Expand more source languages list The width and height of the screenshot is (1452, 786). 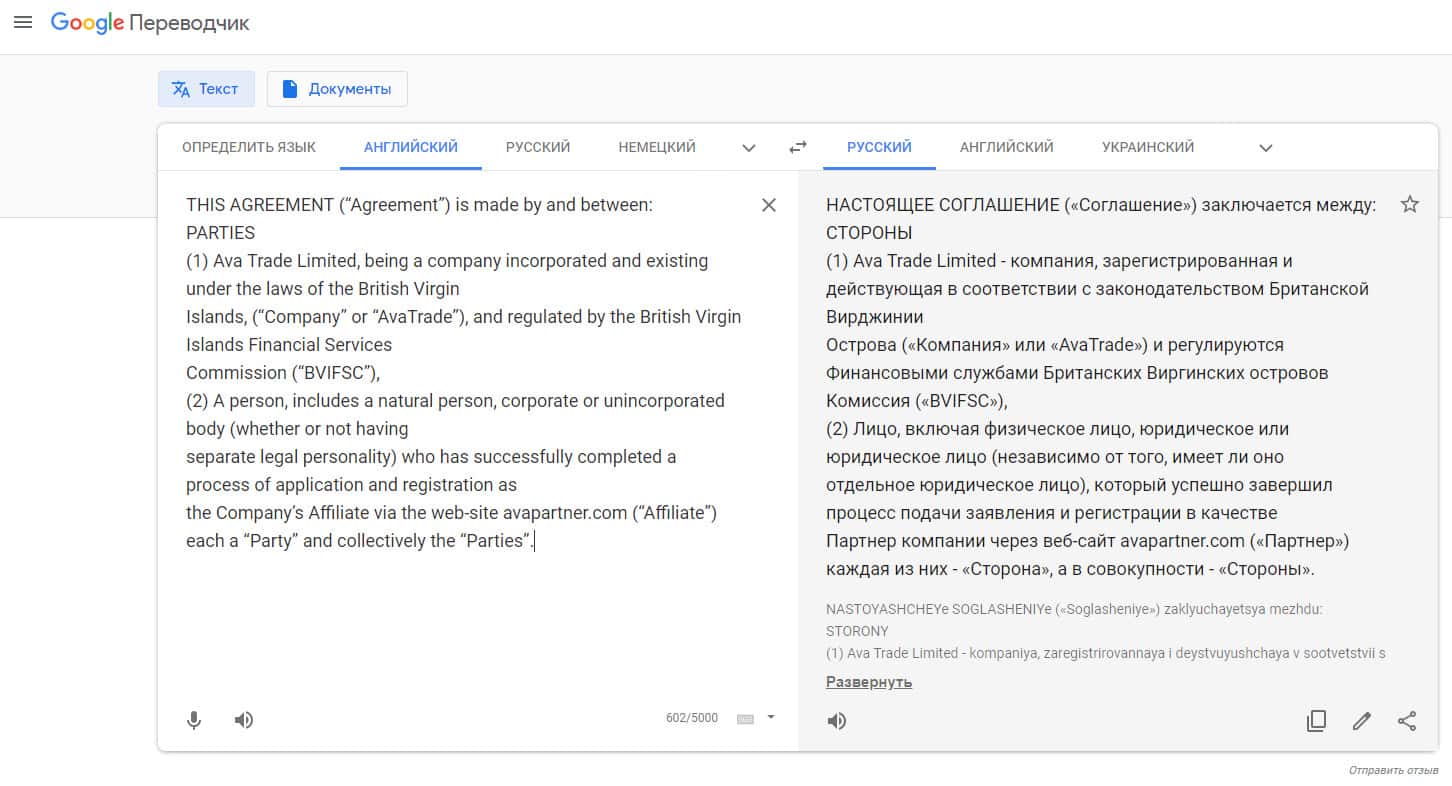(749, 148)
